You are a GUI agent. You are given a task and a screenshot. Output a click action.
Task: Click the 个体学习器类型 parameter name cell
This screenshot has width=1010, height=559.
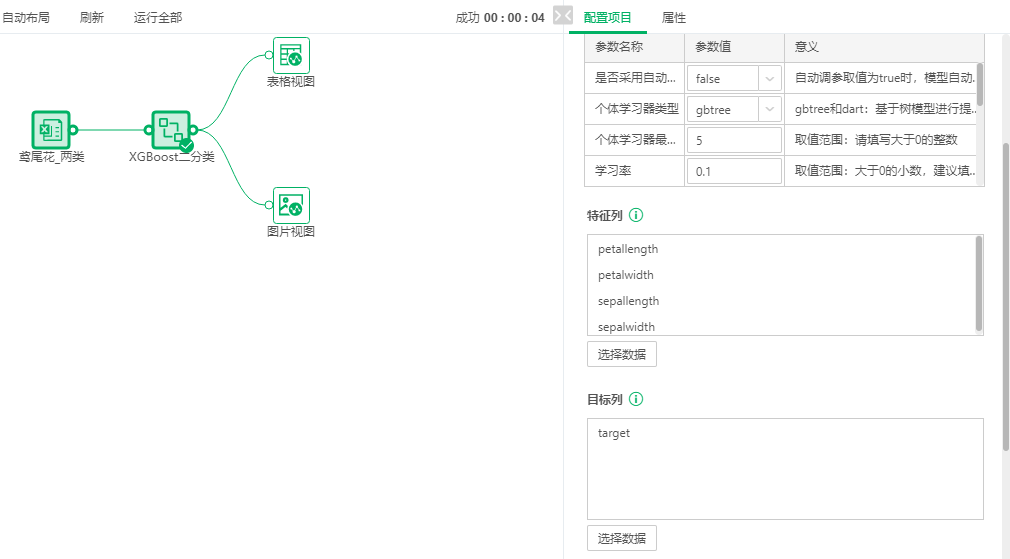(634, 109)
